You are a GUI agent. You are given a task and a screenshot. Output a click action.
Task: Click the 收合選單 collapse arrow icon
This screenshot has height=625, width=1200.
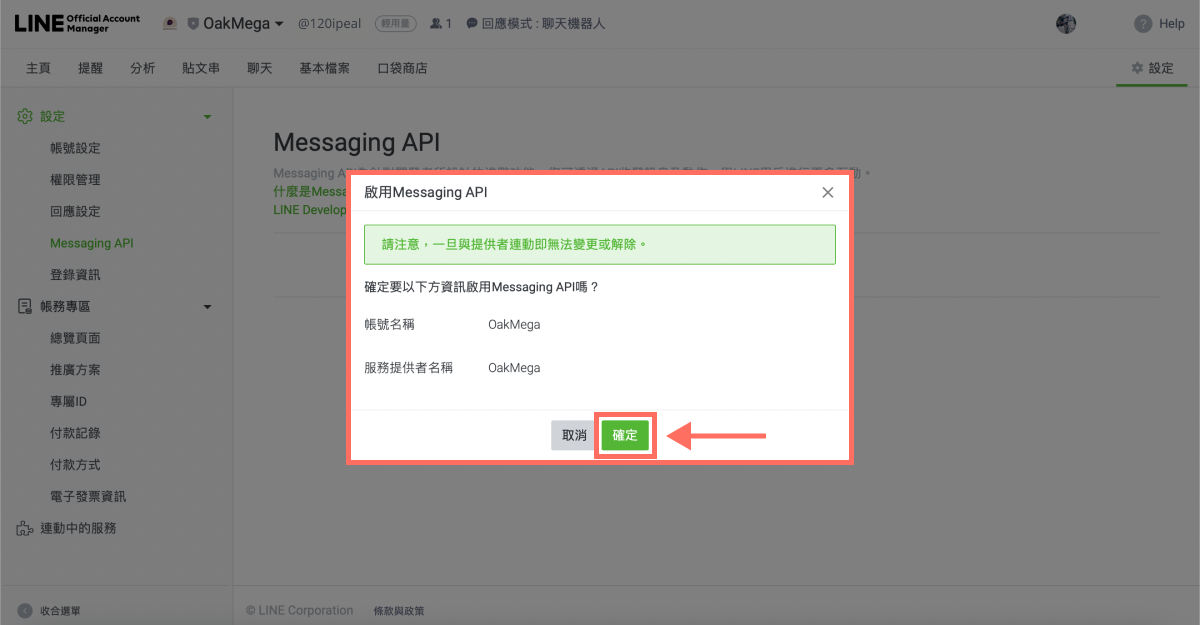pyautogui.click(x=25, y=610)
